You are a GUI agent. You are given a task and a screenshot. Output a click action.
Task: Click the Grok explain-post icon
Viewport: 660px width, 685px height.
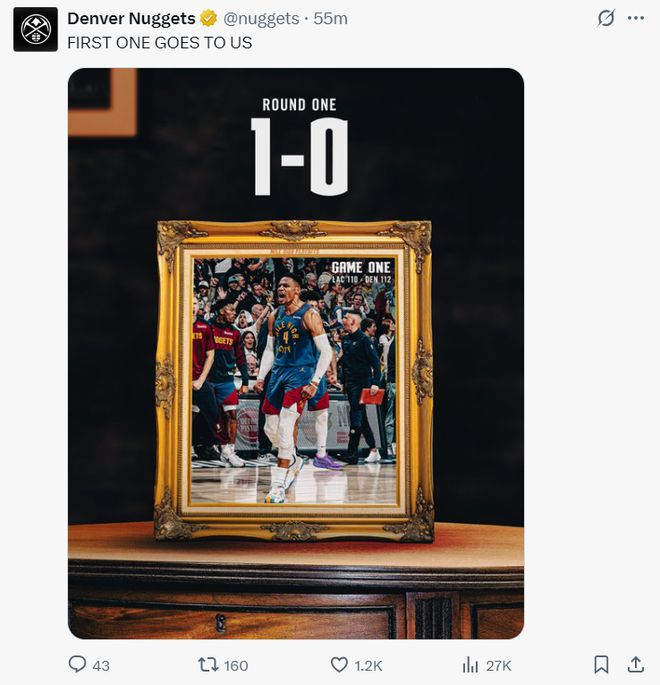pyautogui.click(x=605, y=18)
